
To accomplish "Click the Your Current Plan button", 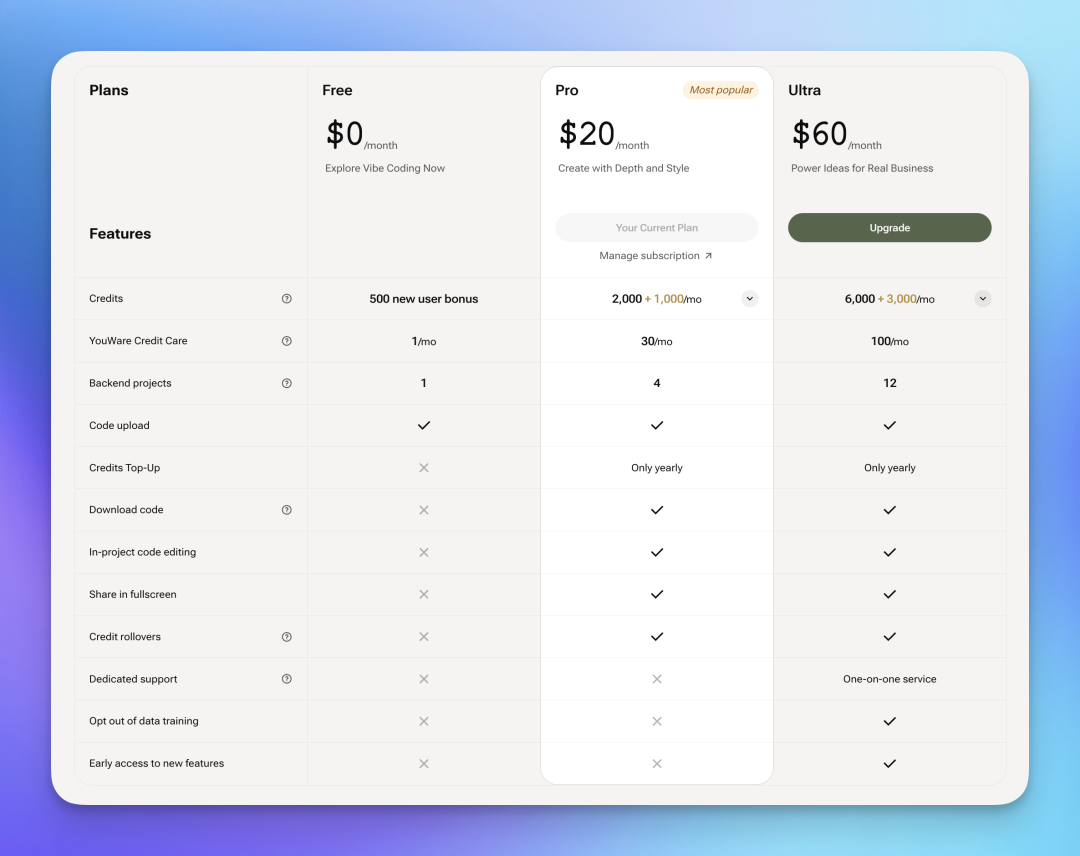I will (657, 228).
